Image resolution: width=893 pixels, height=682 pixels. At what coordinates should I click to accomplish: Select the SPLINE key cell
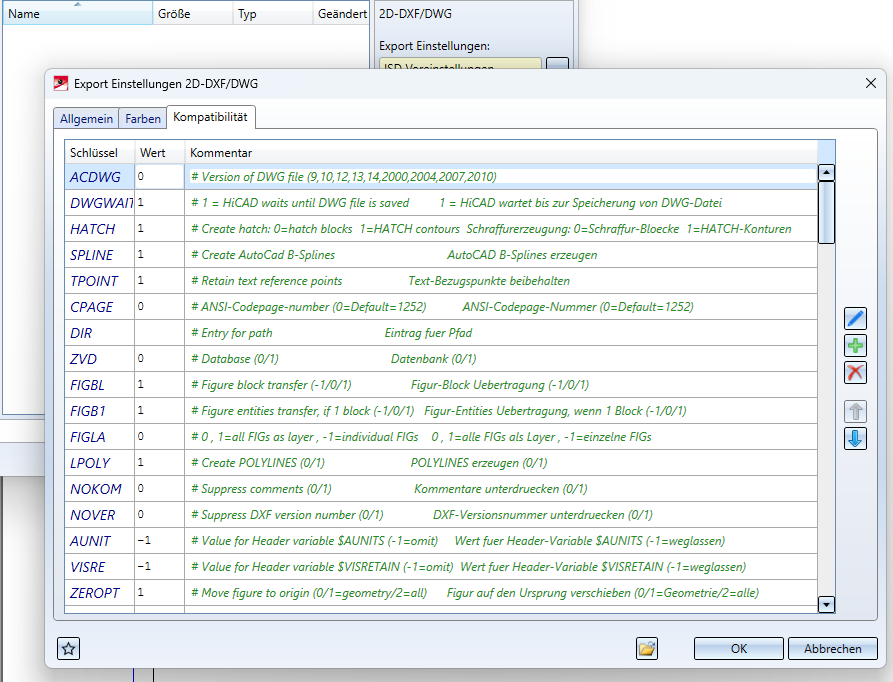coord(100,255)
